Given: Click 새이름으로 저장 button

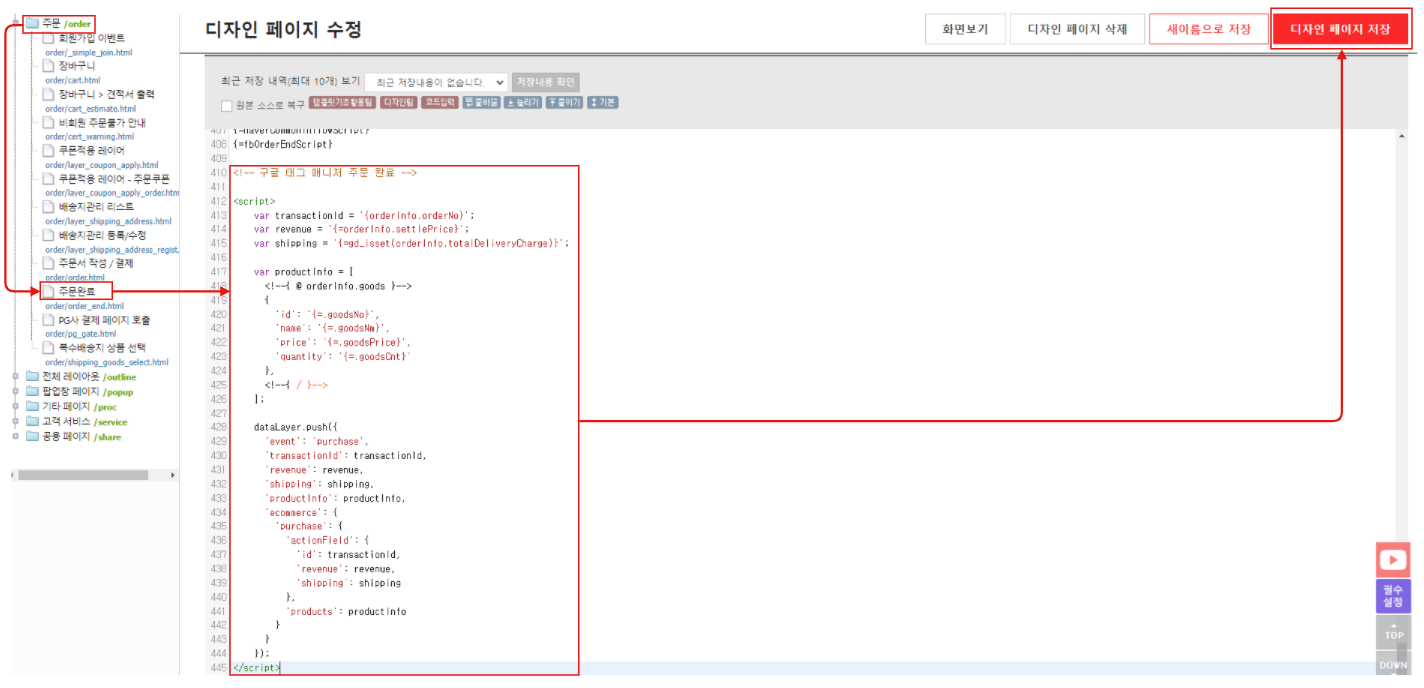Looking at the screenshot, I should (1208, 30).
